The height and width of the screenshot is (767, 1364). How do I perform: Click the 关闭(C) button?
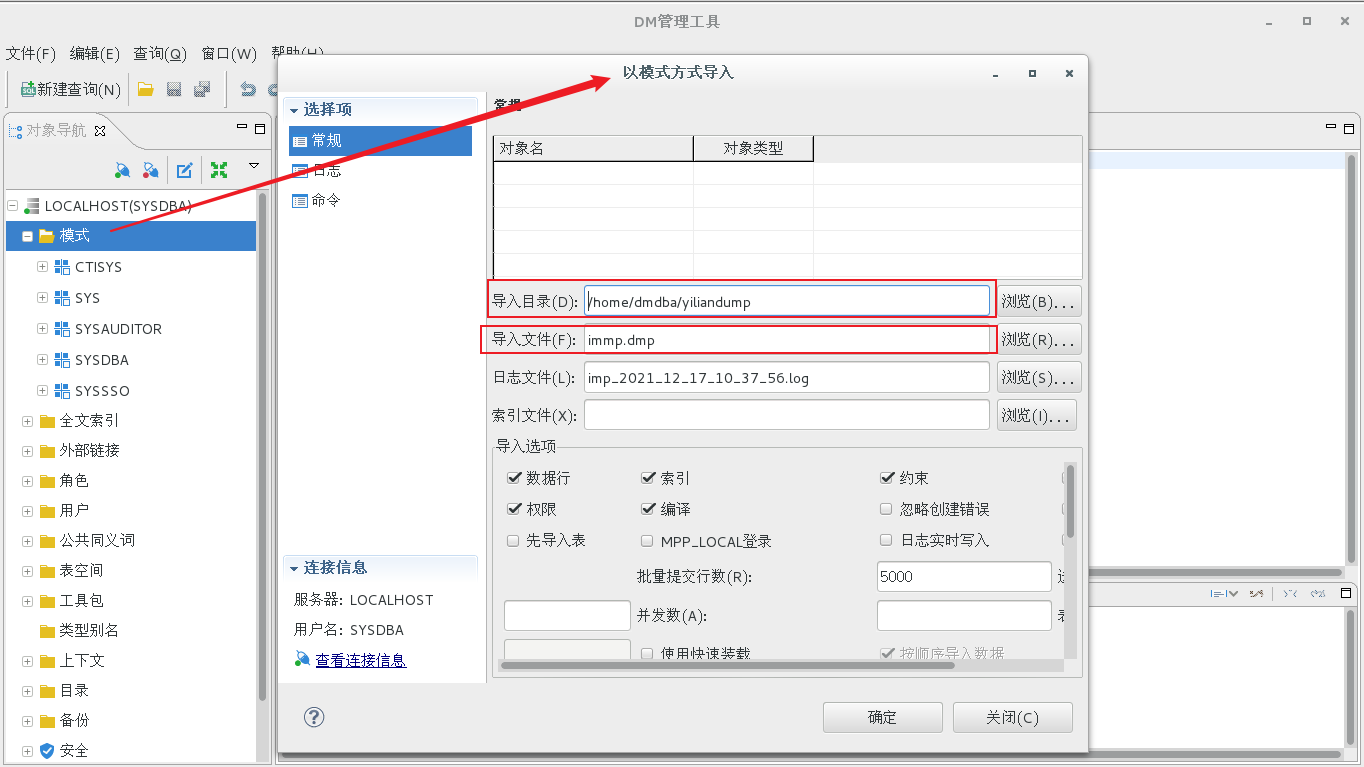(1013, 718)
